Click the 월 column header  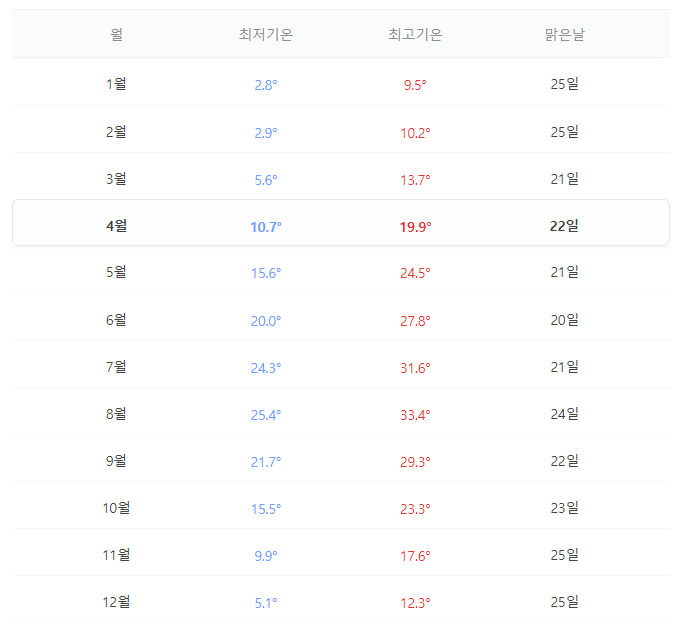click(x=116, y=35)
